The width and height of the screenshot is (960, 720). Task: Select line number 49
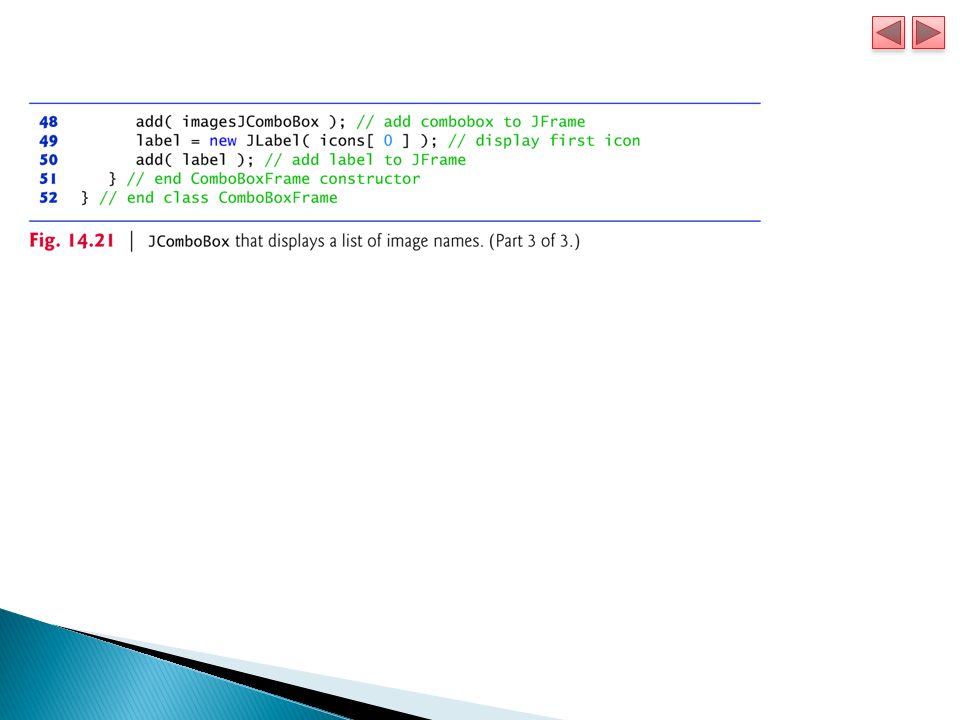click(x=48, y=141)
